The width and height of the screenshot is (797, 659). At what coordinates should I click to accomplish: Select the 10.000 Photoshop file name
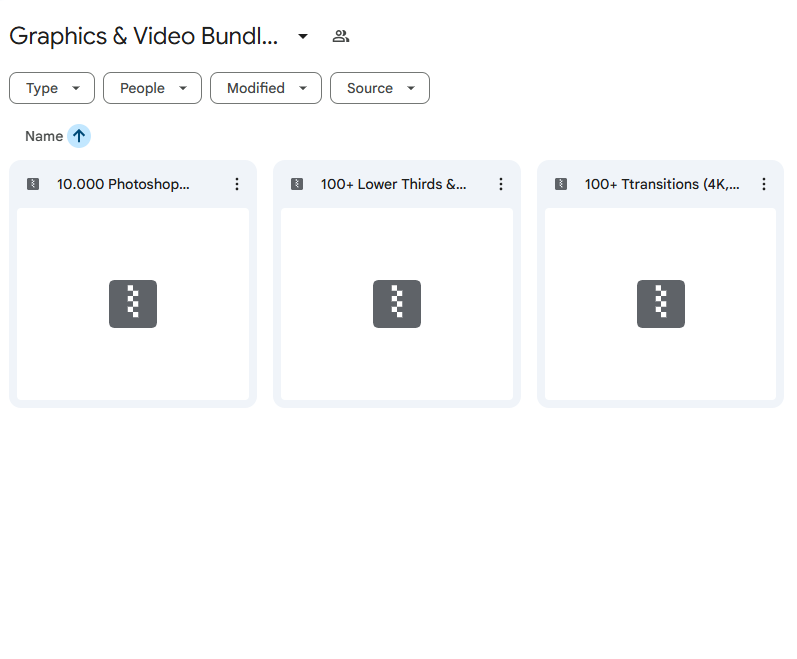click(123, 184)
